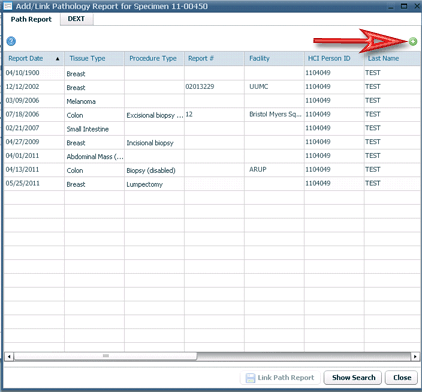Click the Lumpectomy procedure cell

click(x=154, y=184)
